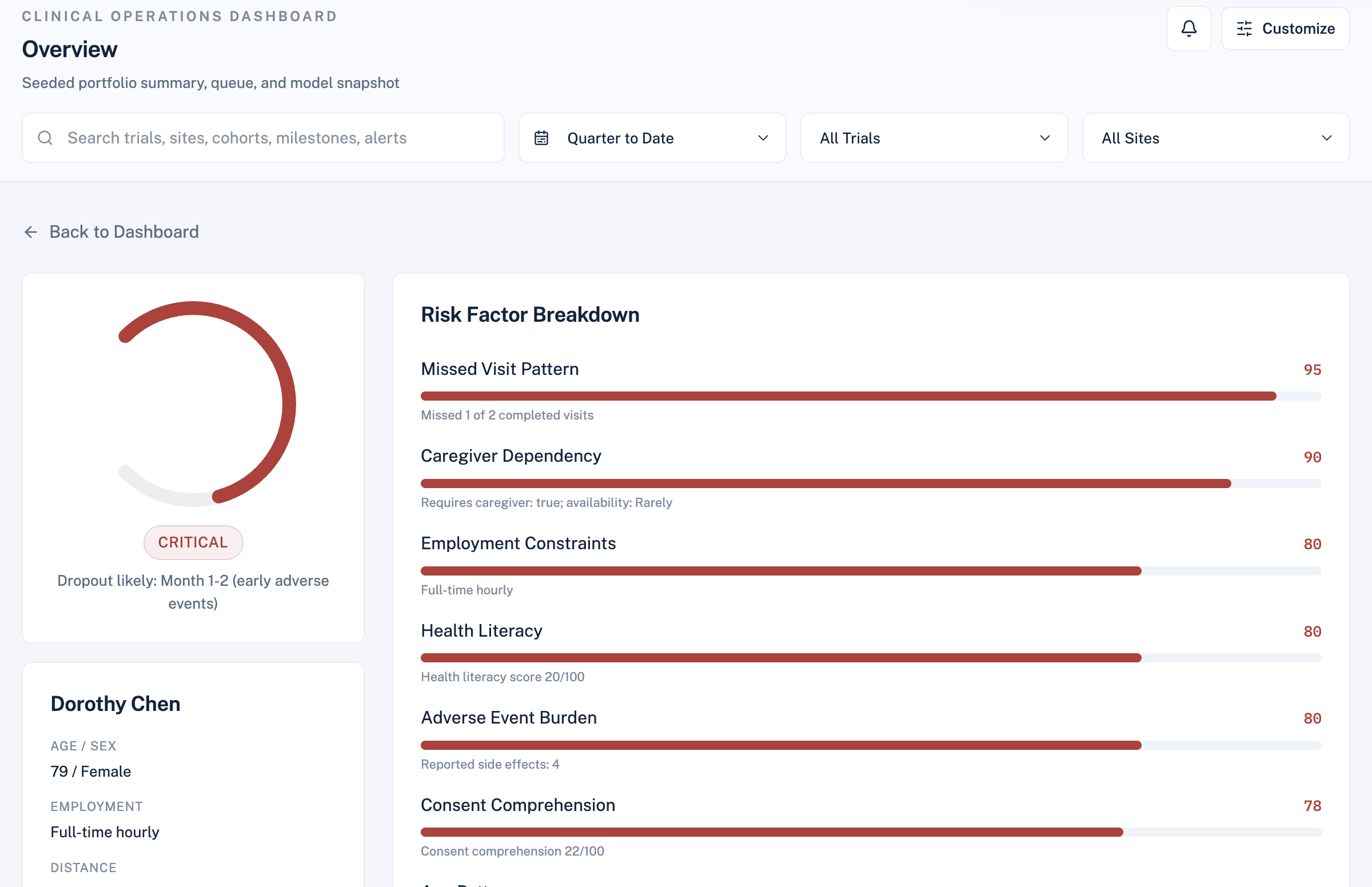Click the calendar icon in date filter

pyautogui.click(x=541, y=138)
